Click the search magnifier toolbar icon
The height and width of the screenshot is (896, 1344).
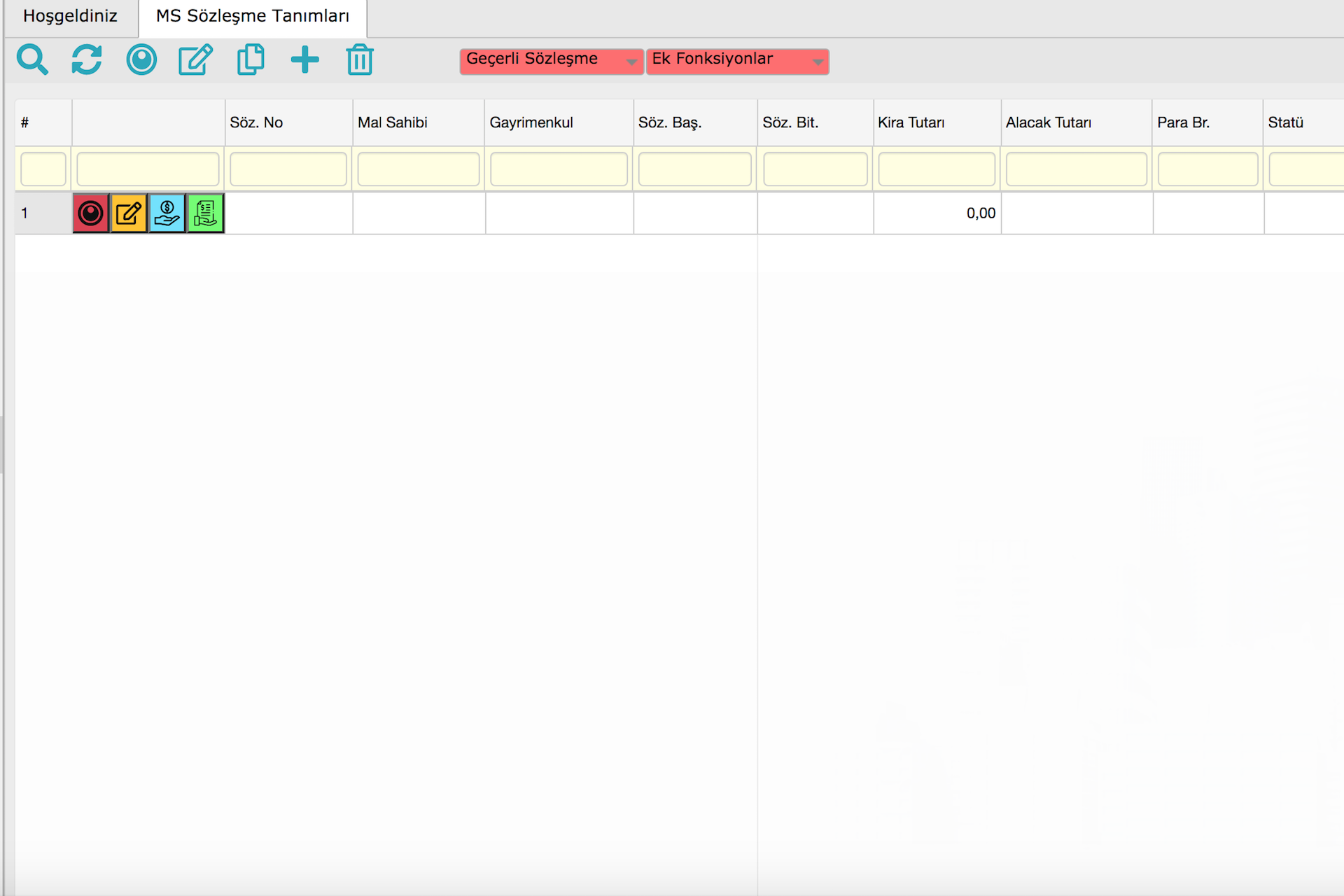click(x=32, y=60)
